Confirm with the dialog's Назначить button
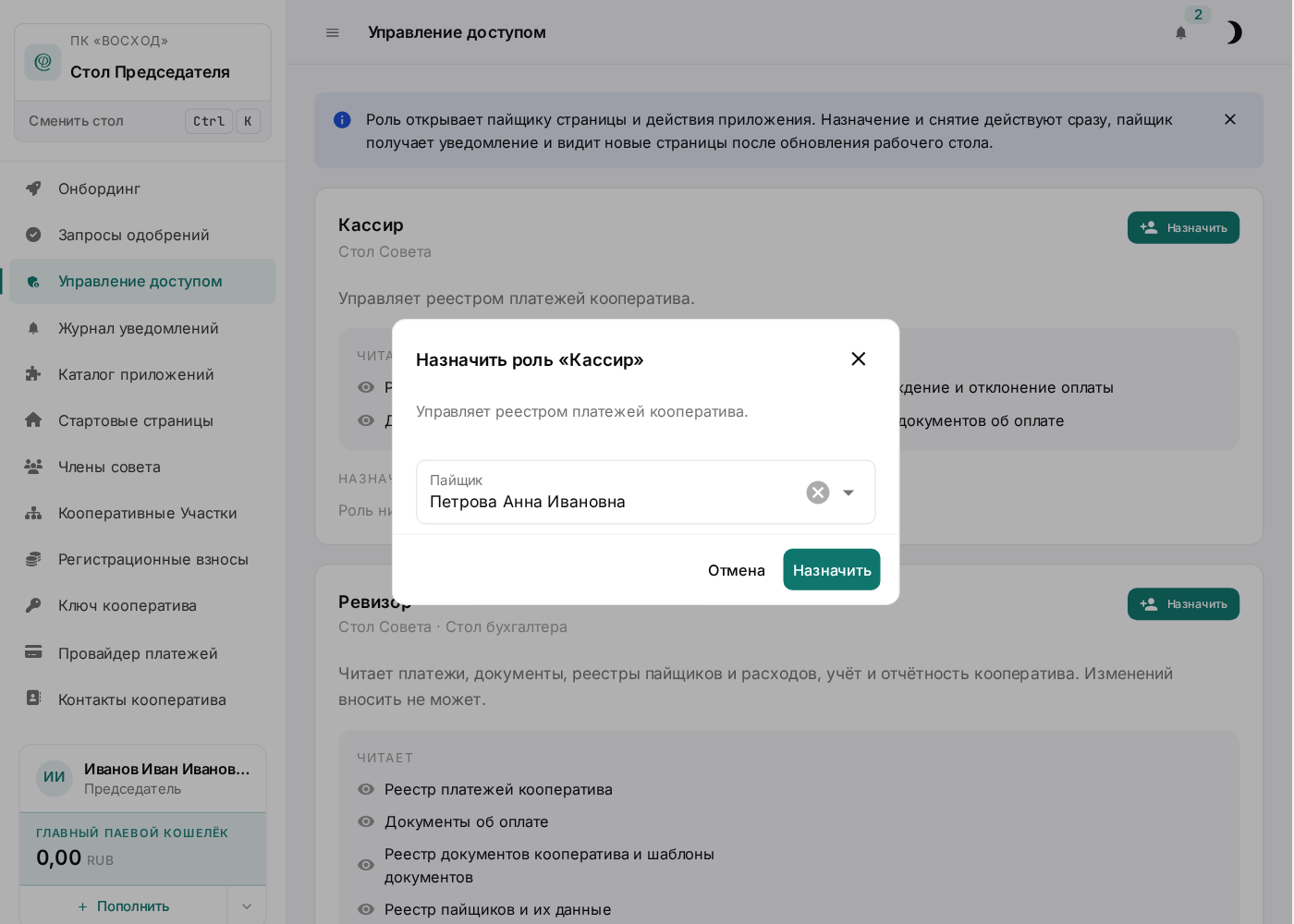1294x924 pixels. pyautogui.click(x=832, y=570)
